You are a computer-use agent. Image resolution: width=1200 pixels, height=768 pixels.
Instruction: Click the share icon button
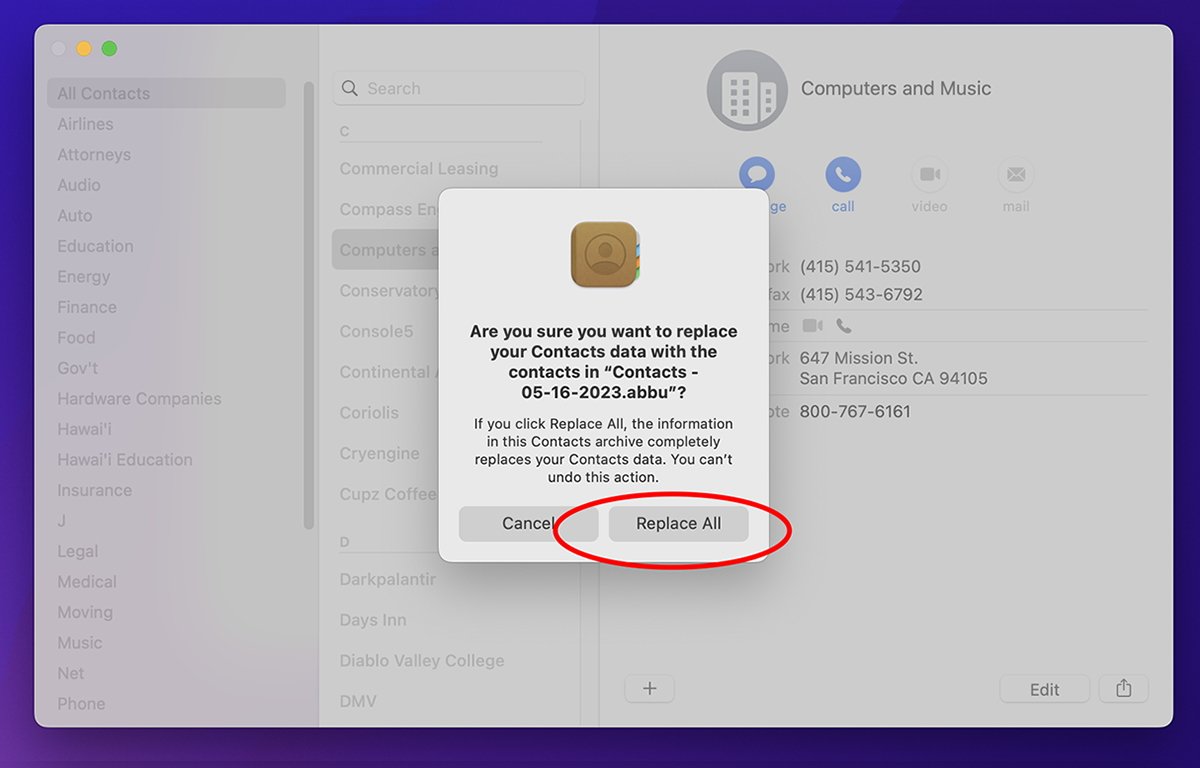1123,689
